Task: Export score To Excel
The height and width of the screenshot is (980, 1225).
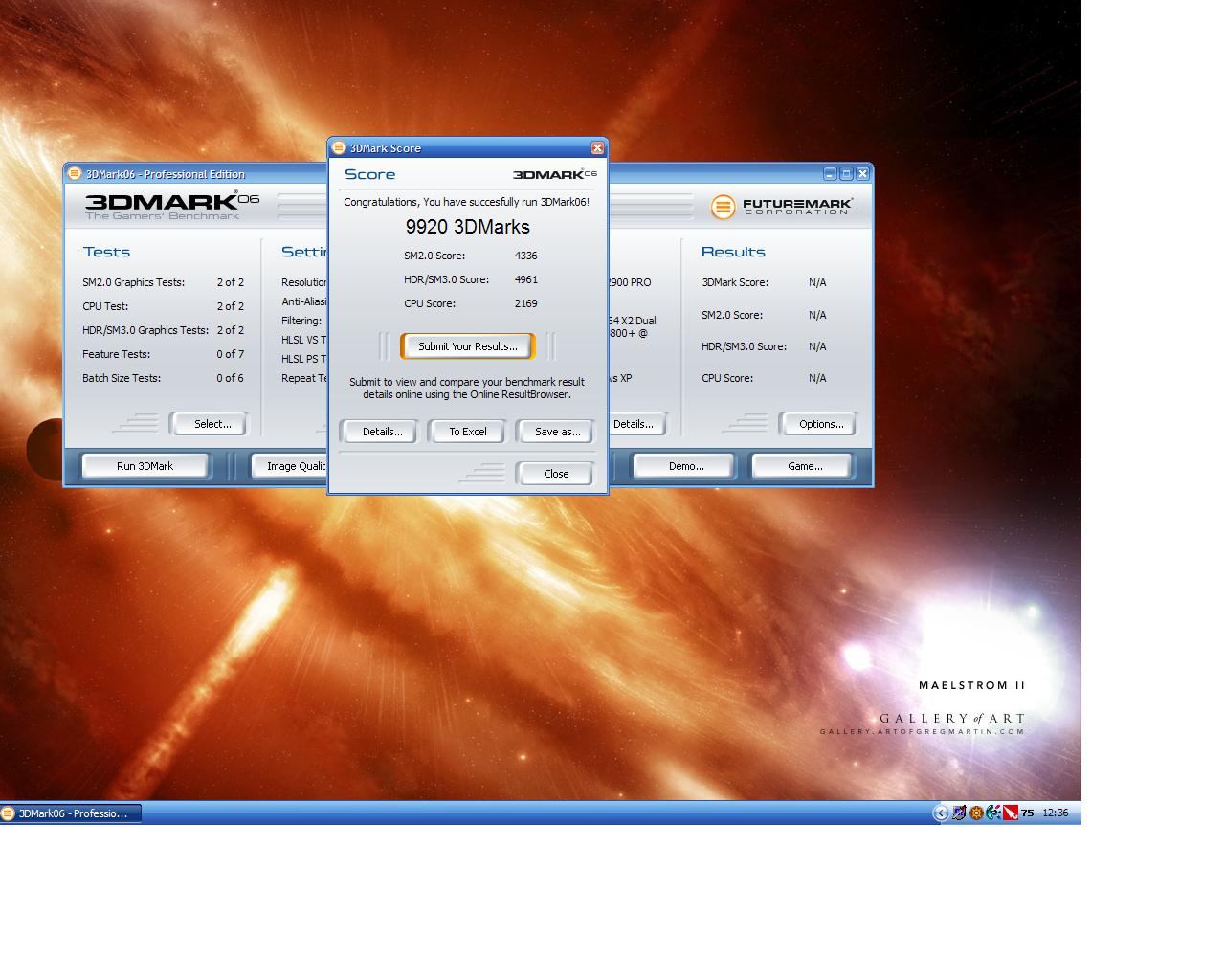Action: (468, 432)
